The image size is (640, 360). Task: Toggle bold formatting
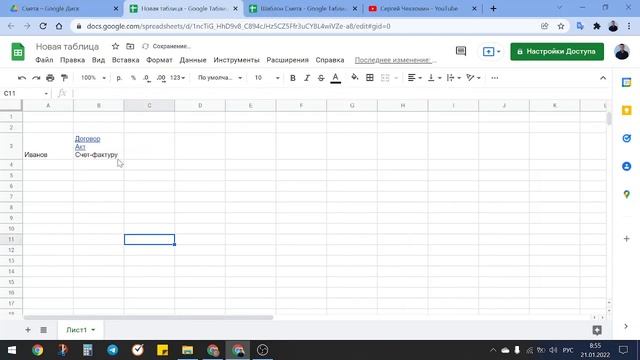tap(293, 78)
